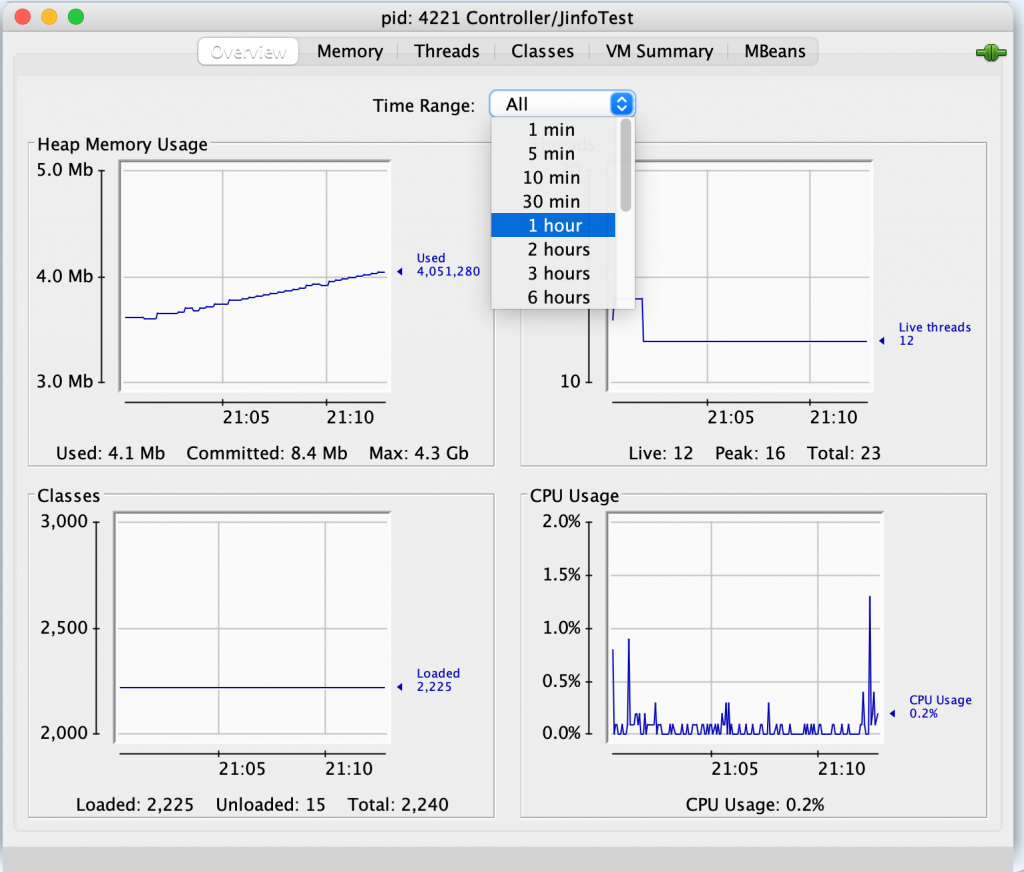The image size is (1024, 872).
Task: Click the 'Total: 2,240' classes text
Action: [x=398, y=805]
